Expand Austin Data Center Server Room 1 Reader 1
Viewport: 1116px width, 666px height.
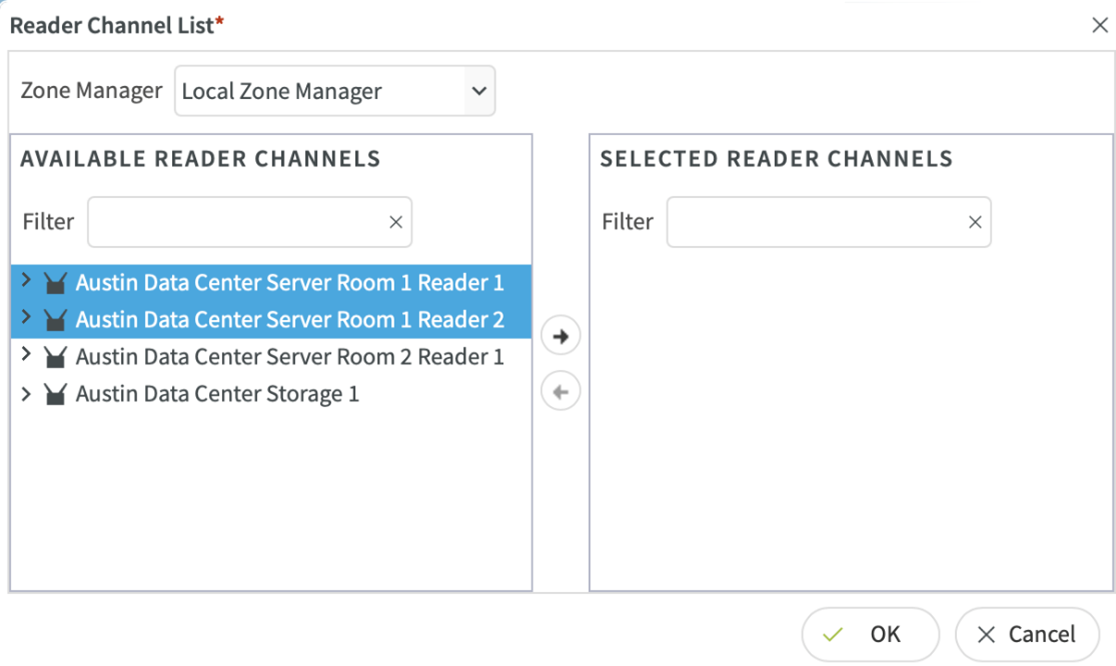click(27, 282)
